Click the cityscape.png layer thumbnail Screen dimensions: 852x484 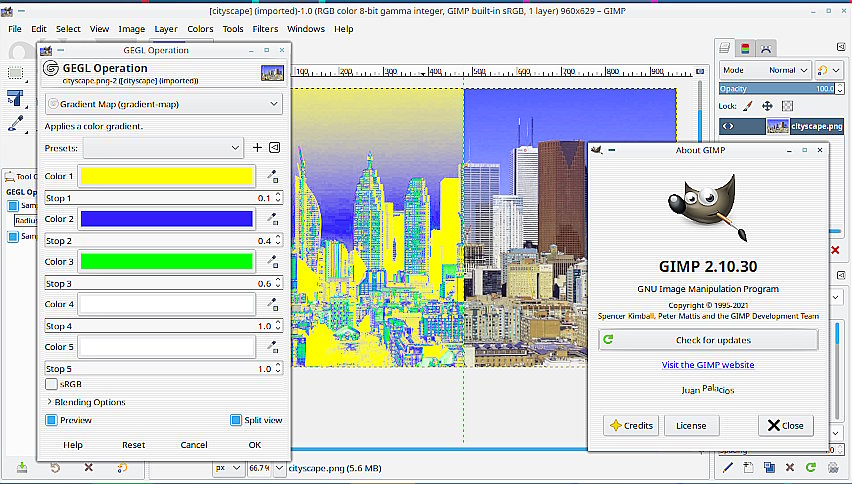[x=778, y=126]
